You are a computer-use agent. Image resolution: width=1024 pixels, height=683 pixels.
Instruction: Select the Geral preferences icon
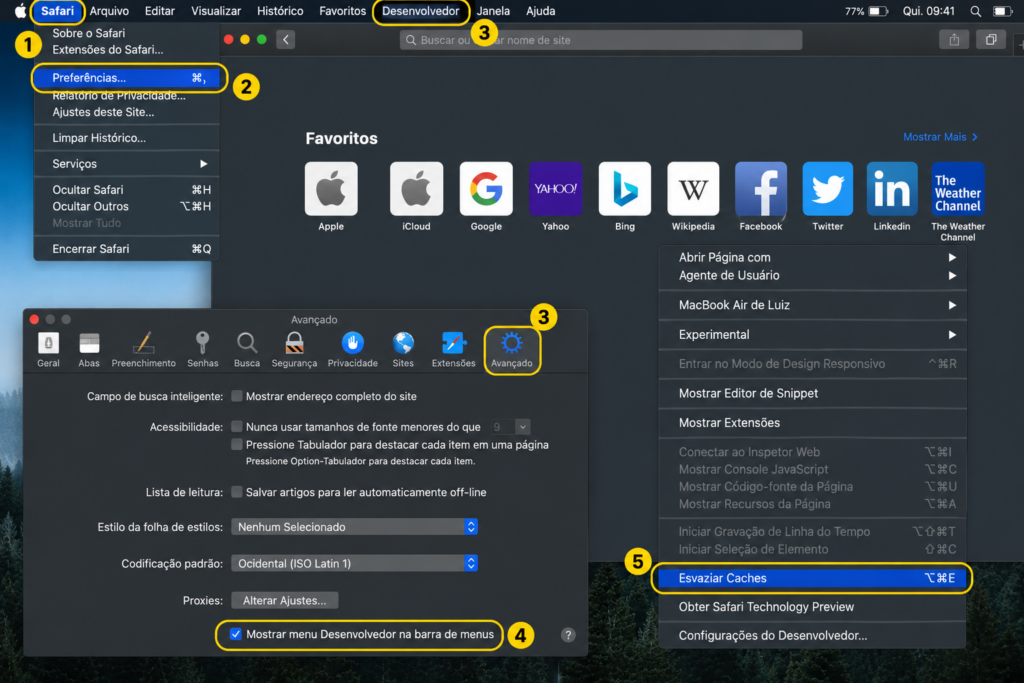48,349
